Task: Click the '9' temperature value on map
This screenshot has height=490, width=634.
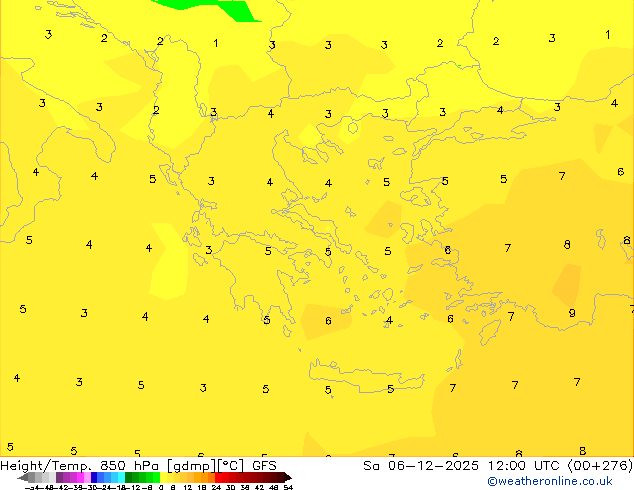Action: coord(572,313)
